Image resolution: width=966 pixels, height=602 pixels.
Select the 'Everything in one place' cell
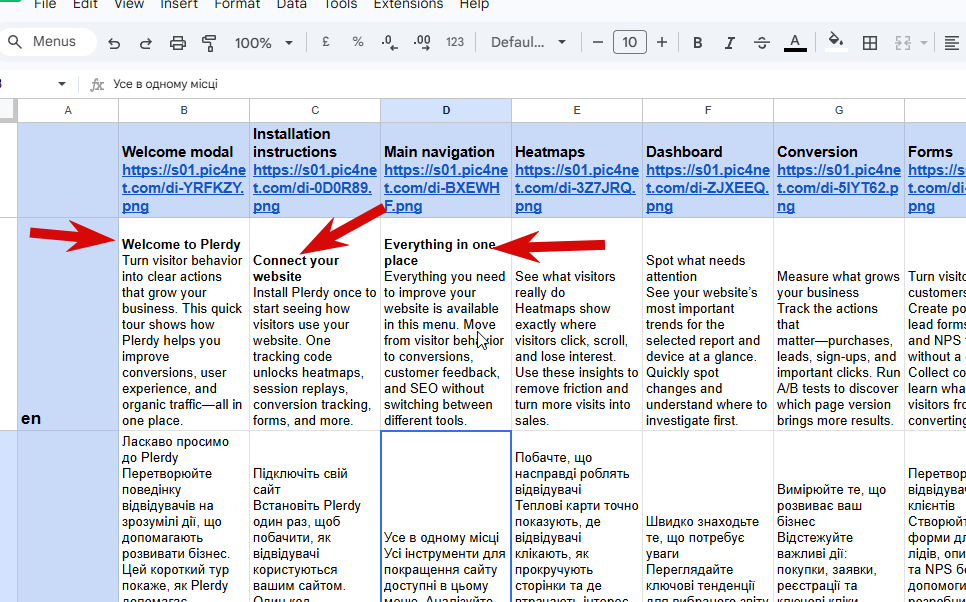point(446,324)
